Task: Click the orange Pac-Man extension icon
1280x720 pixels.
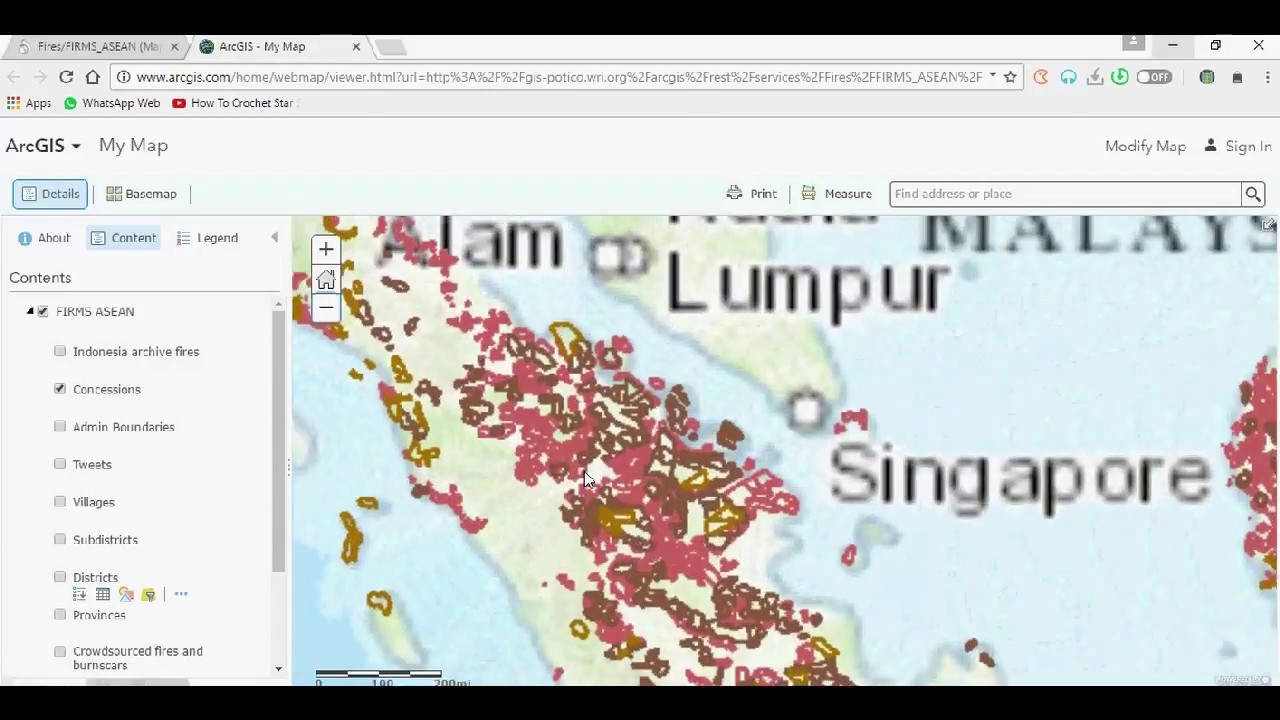Action: pos(1041,77)
